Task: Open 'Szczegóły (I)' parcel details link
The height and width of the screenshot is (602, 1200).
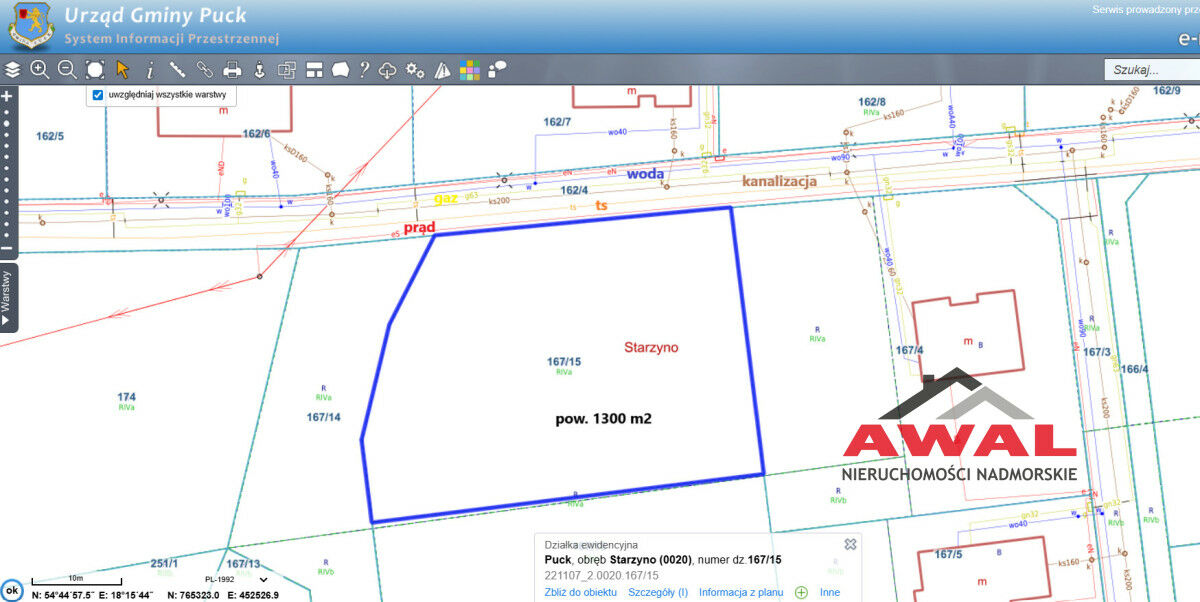Action: 657,592
